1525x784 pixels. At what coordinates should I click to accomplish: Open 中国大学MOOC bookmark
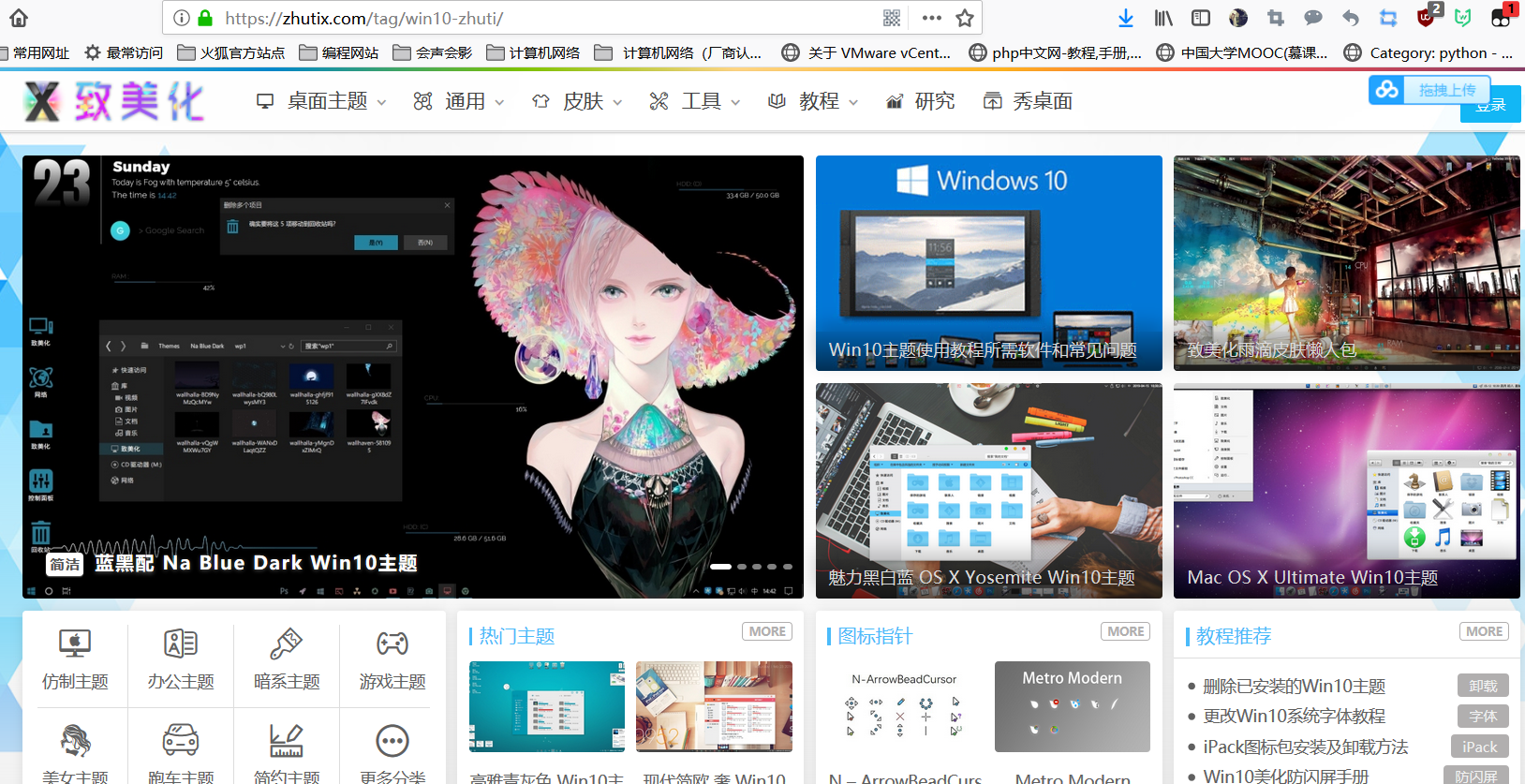[1242, 53]
